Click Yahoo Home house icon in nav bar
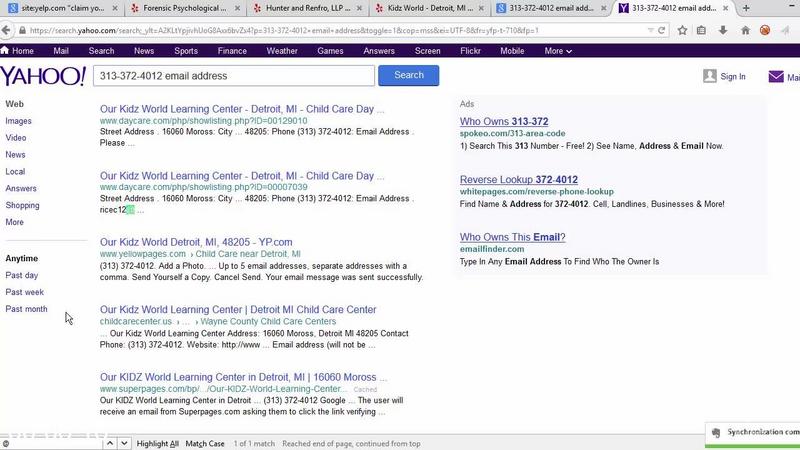The width and height of the screenshot is (800, 450). pyautogui.click(x=5, y=50)
